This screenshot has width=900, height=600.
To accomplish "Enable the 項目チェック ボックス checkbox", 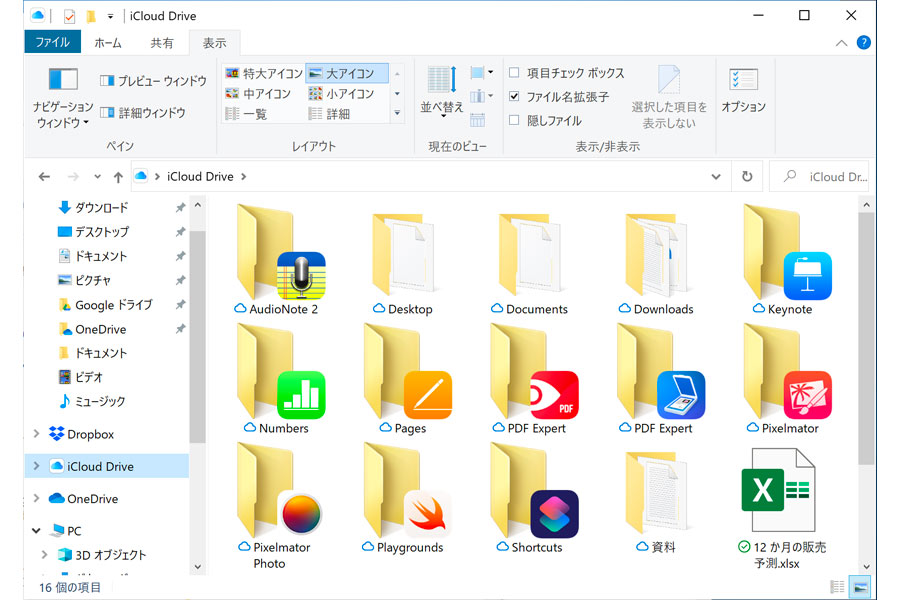I will point(515,73).
